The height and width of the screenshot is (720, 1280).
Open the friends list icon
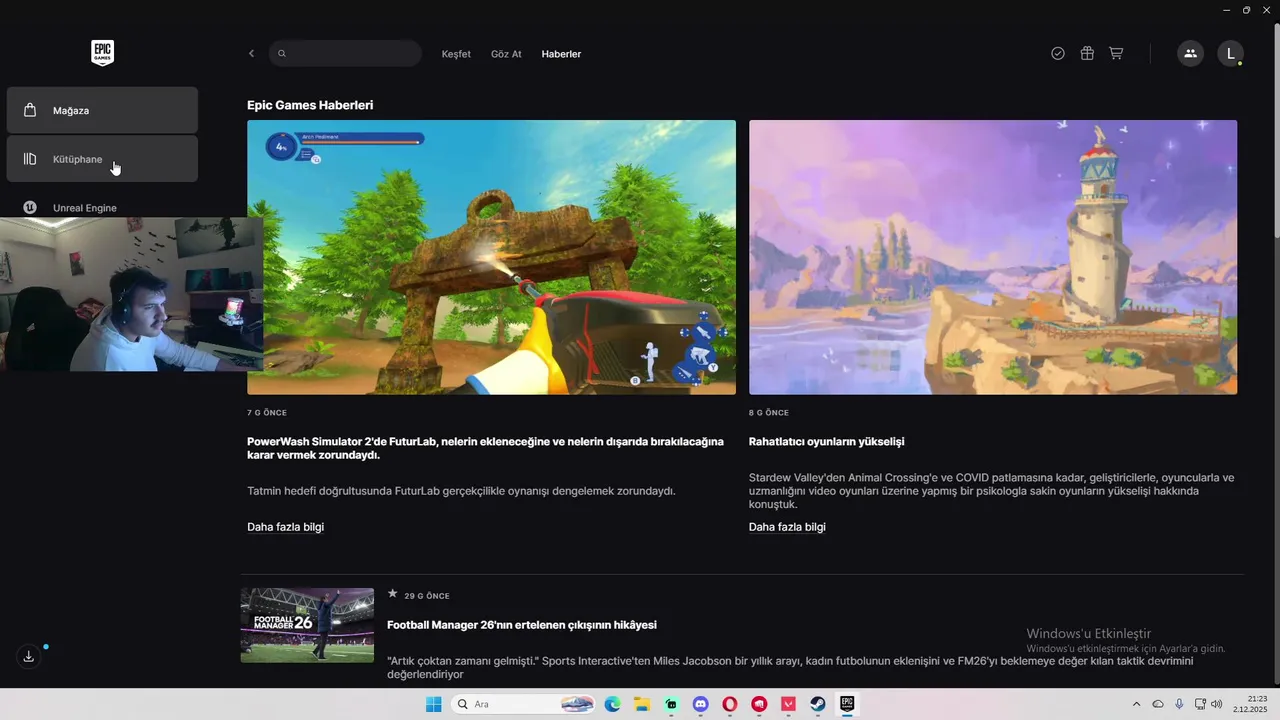1190,54
